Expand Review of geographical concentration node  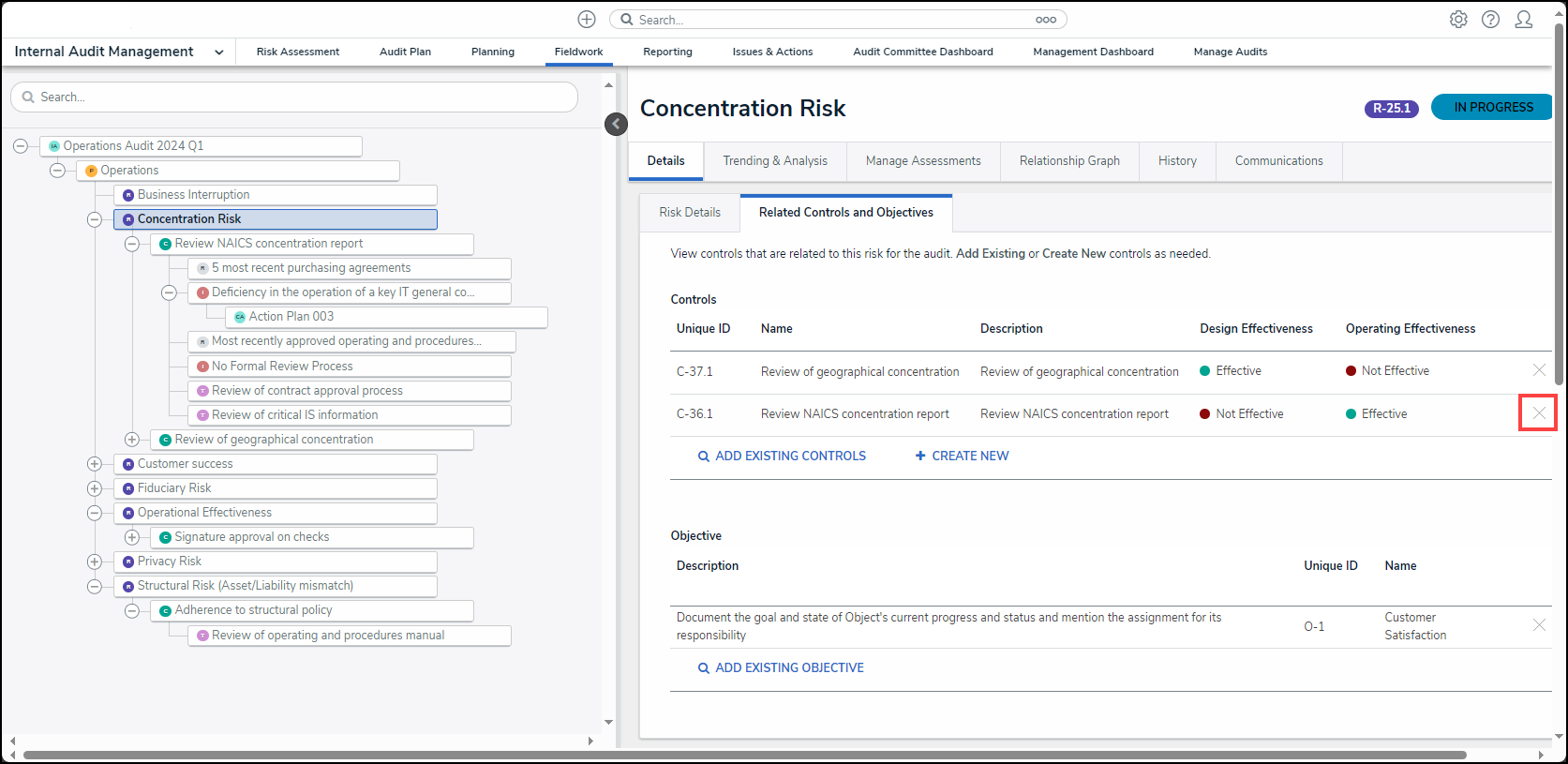pos(132,440)
